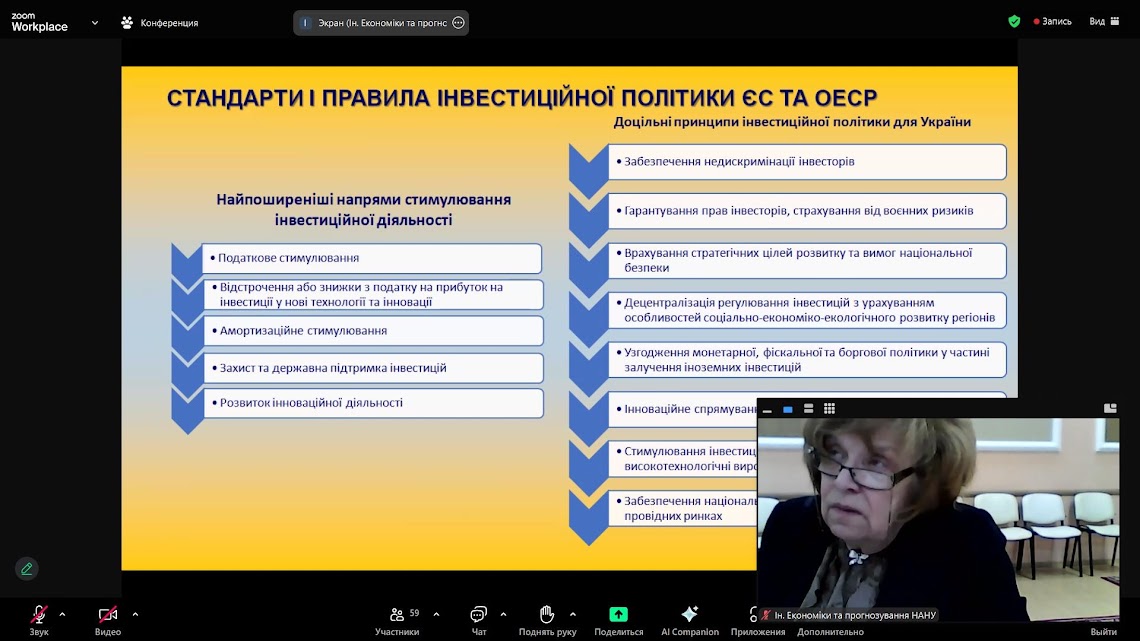This screenshot has height=641, width=1140.
Task: Open the Конференция meeting tab
Action: (x=159, y=23)
